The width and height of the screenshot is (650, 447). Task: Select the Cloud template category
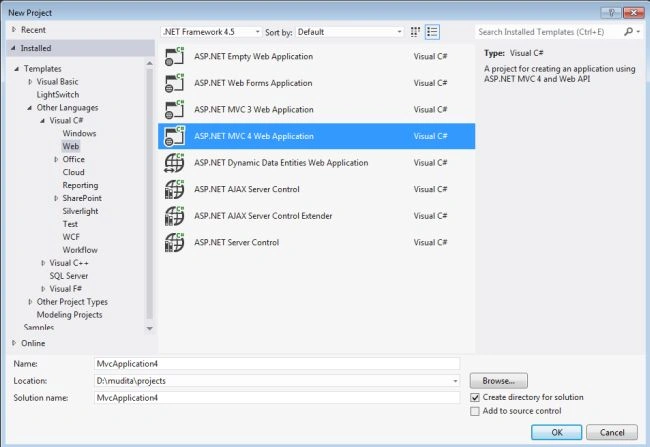[73, 172]
